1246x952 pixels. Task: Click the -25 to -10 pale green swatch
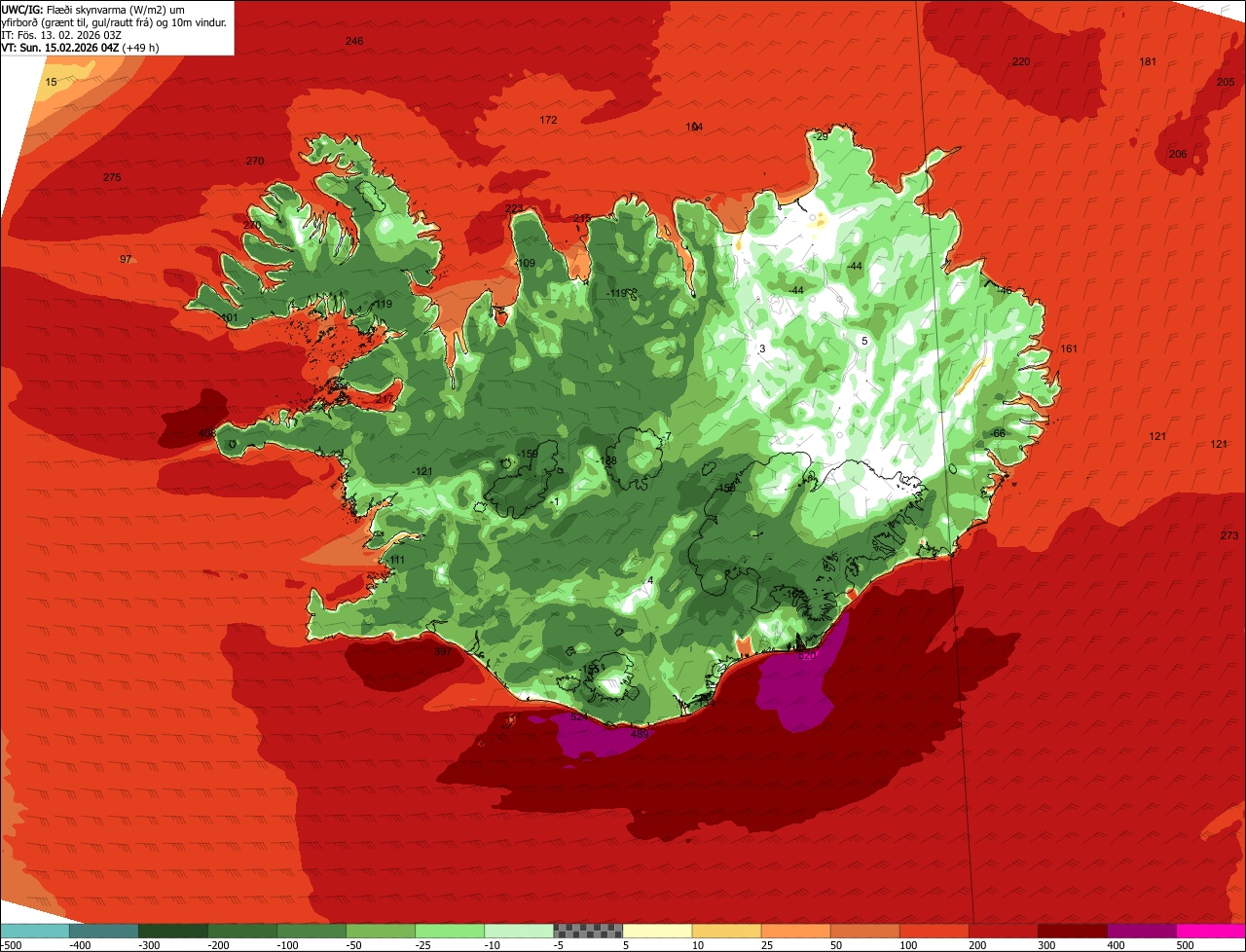[450, 931]
